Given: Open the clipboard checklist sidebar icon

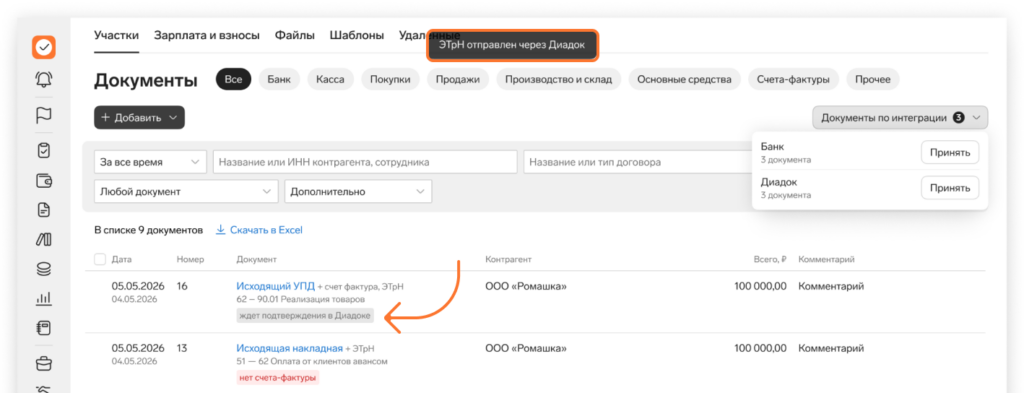Looking at the screenshot, I should pyautogui.click(x=44, y=150).
